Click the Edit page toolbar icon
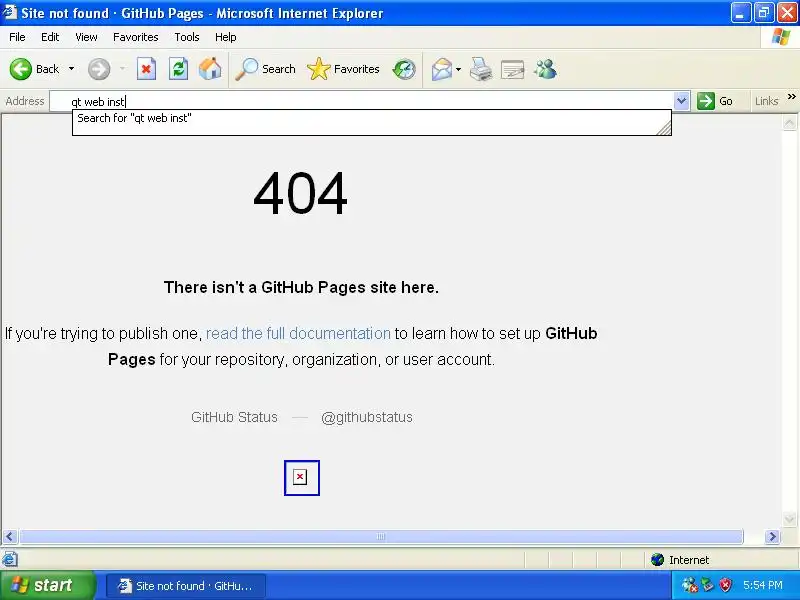800x600 pixels. tap(513, 69)
